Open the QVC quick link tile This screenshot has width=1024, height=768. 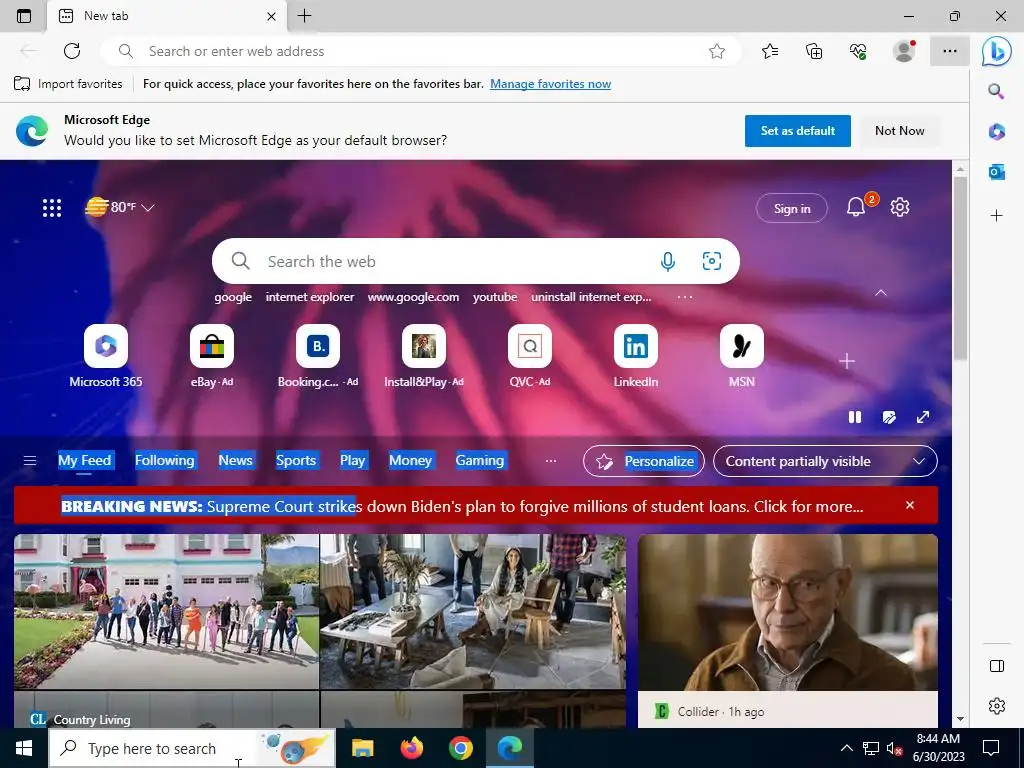click(530, 356)
